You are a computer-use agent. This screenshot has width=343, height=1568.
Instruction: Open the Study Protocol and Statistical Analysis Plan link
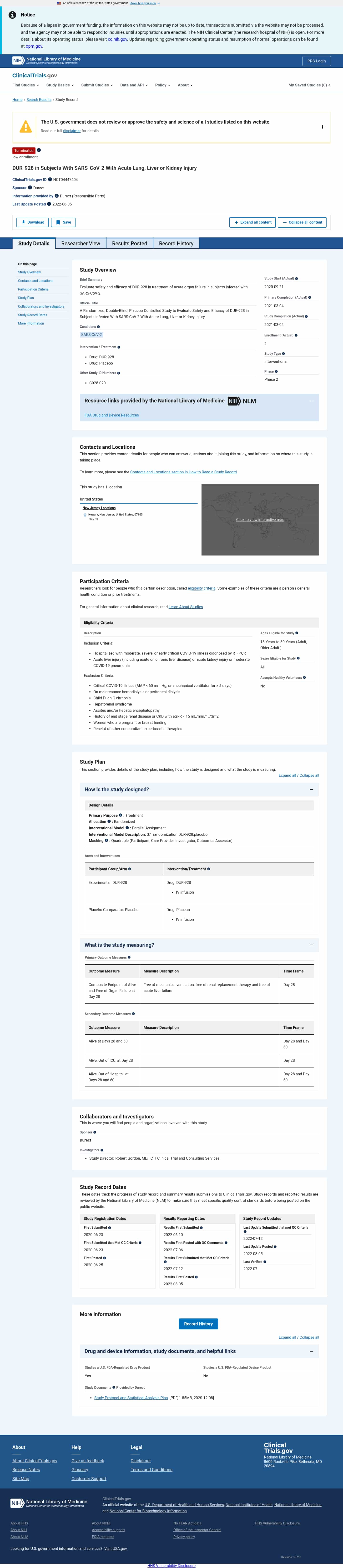coord(131,1398)
